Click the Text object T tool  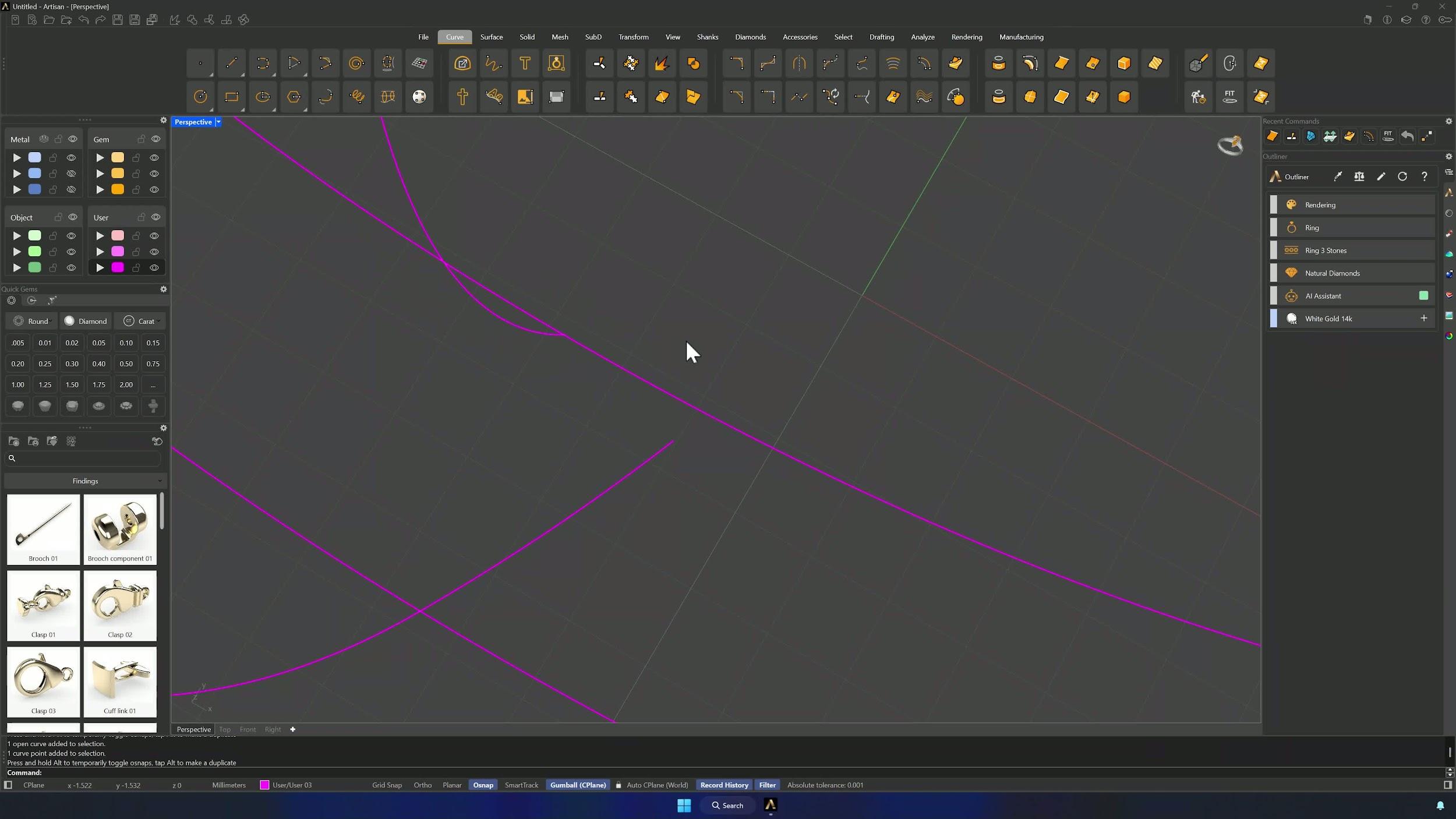(525, 63)
